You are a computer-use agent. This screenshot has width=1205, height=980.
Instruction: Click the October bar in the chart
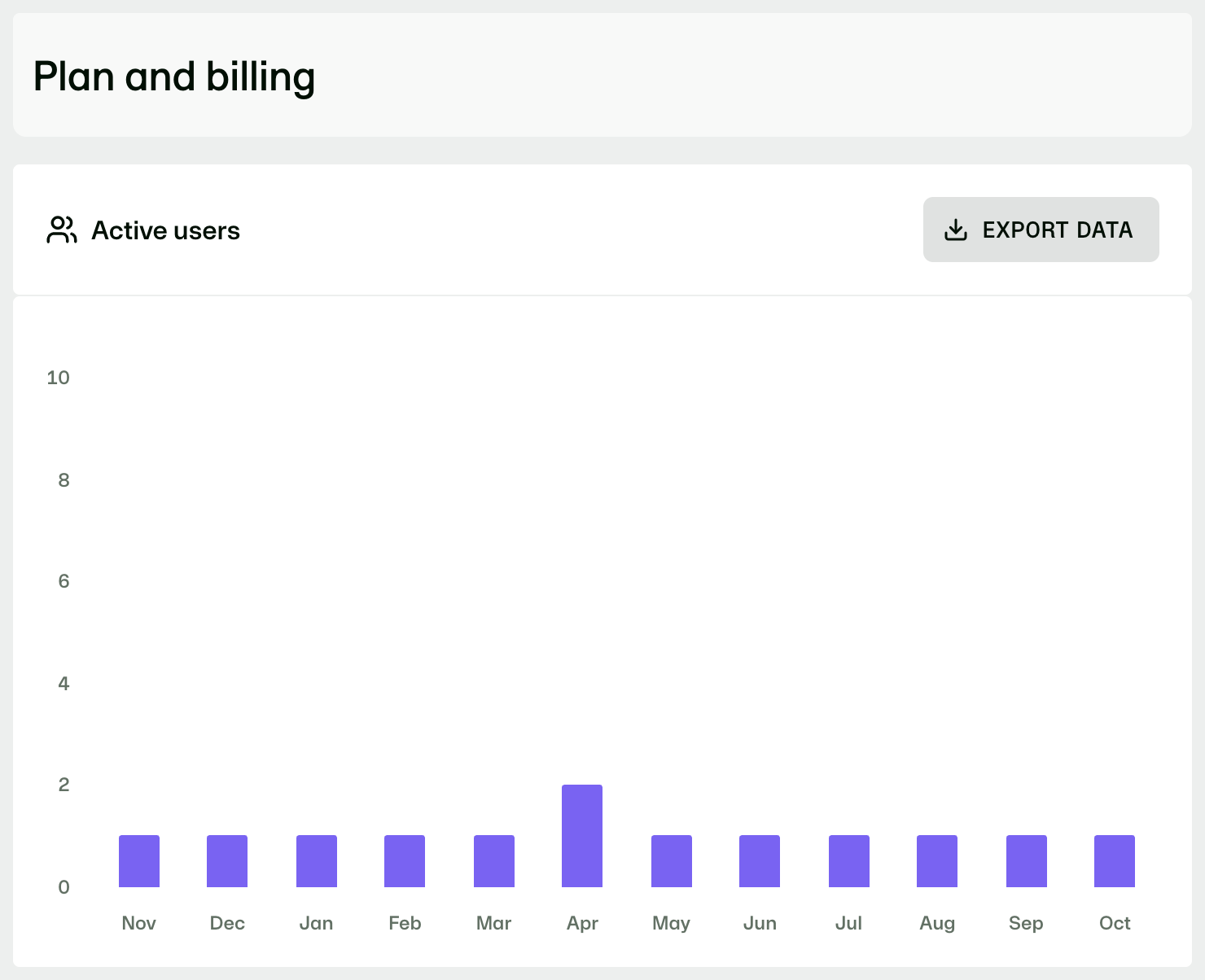(1115, 861)
